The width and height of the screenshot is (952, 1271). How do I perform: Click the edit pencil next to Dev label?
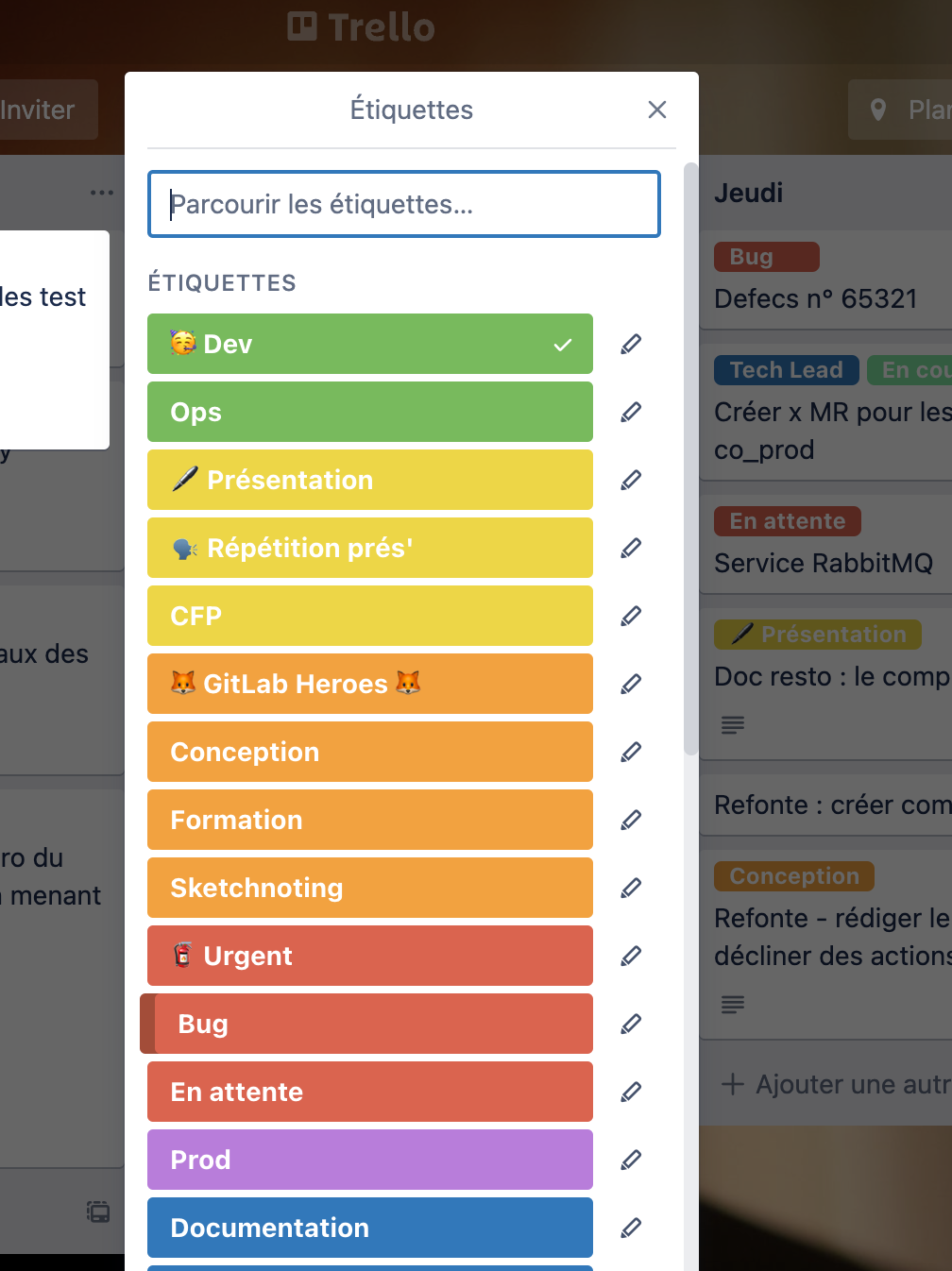[x=631, y=344]
